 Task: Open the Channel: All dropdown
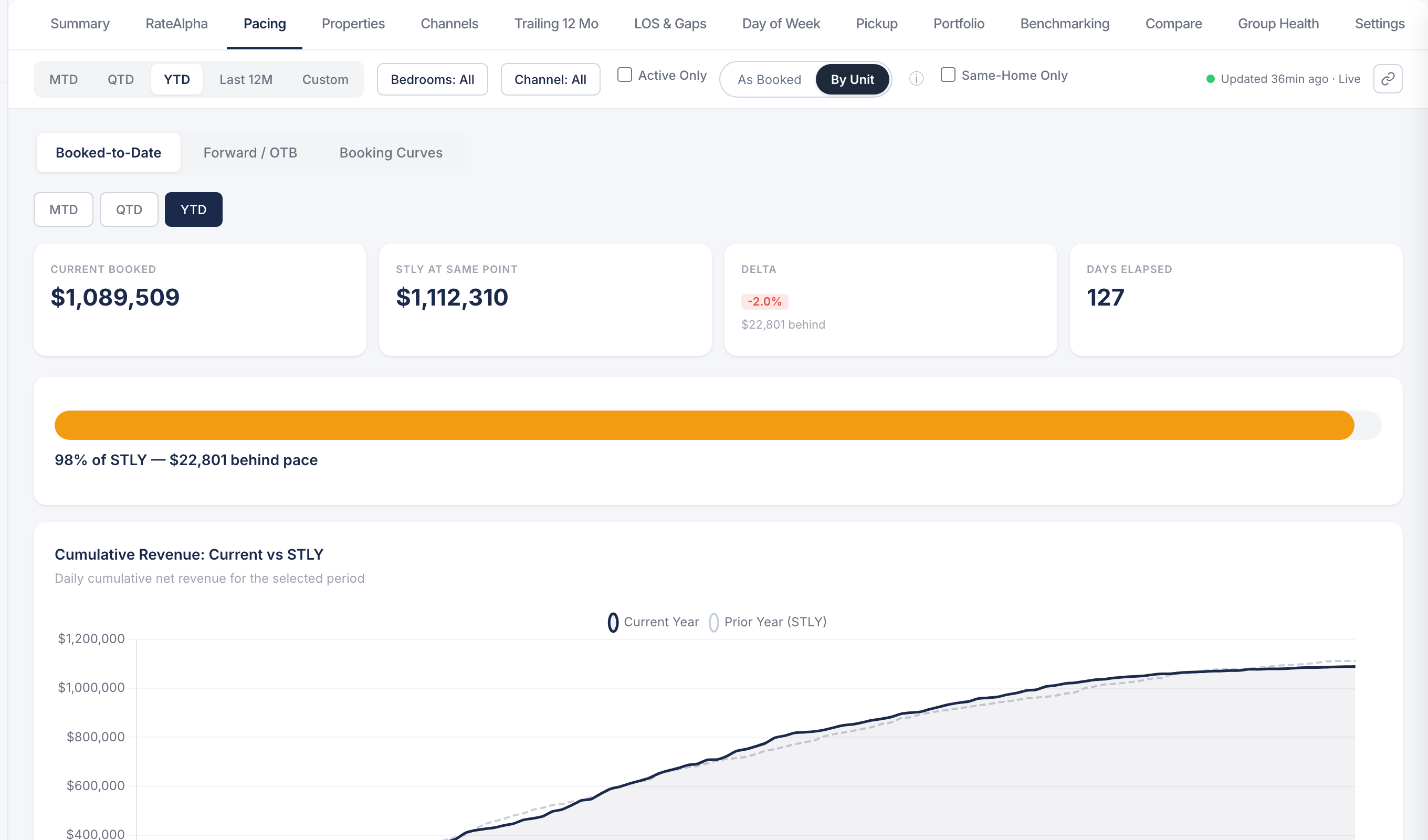point(550,79)
